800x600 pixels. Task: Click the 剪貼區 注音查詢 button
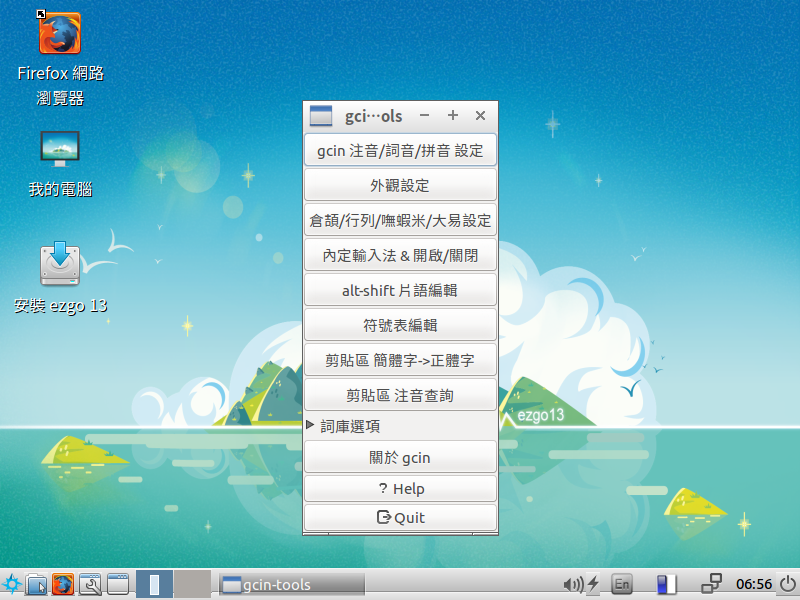click(400, 395)
